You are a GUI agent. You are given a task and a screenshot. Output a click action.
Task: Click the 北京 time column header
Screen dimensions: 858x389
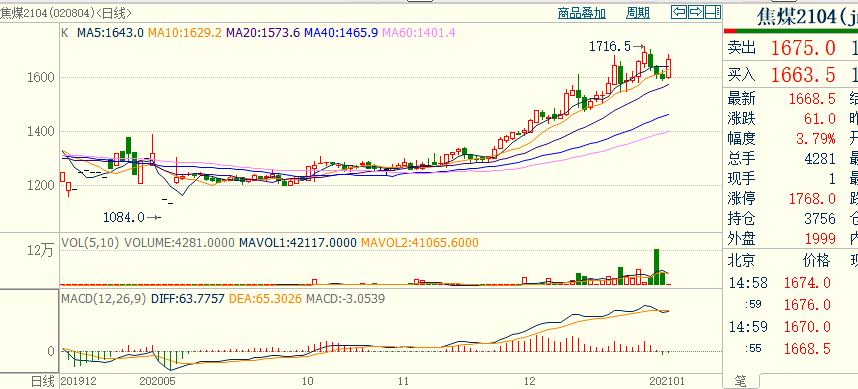point(741,260)
